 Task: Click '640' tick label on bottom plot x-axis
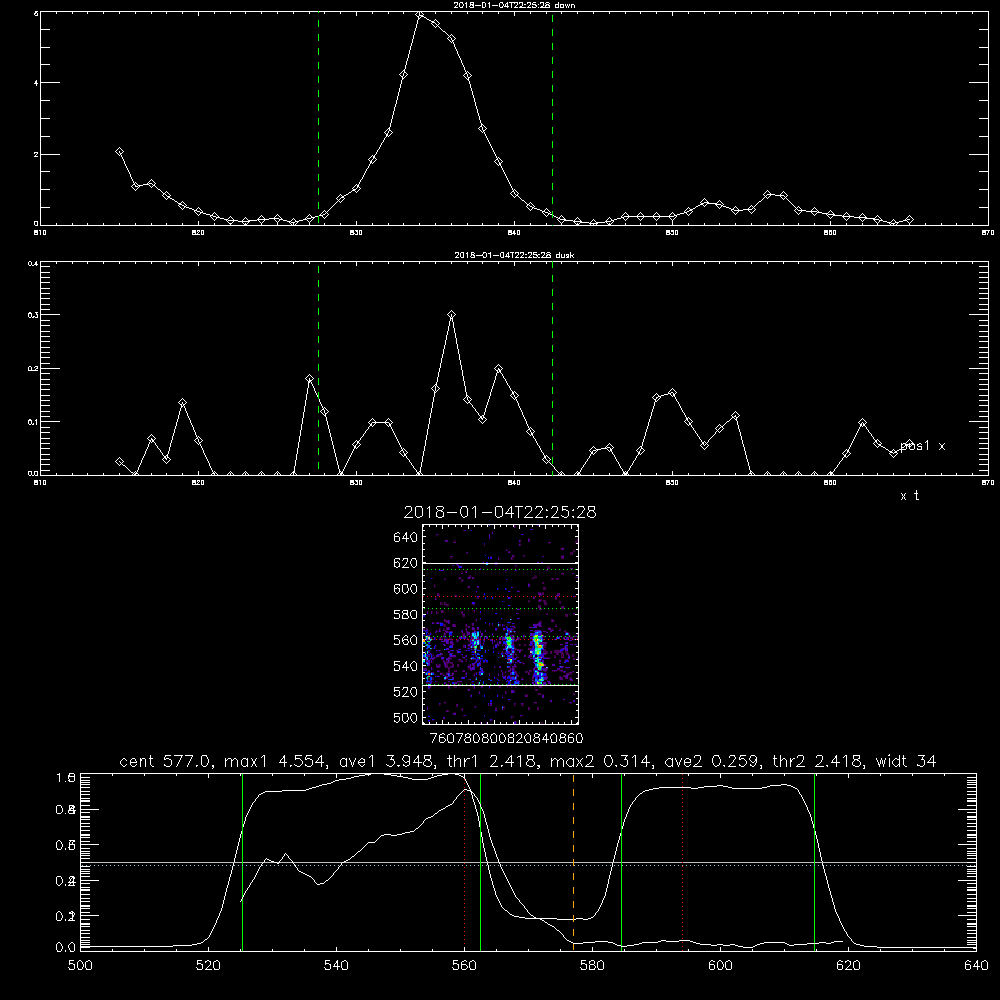click(x=976, y=966)
